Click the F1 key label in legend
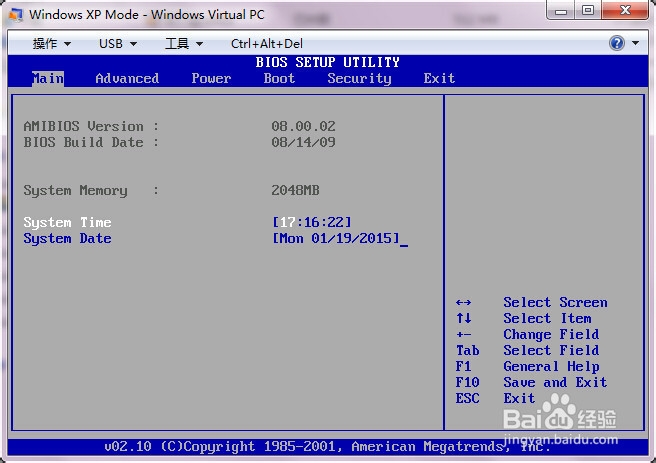Viewport: 656px width, 463px height. [x=464, y=366]
